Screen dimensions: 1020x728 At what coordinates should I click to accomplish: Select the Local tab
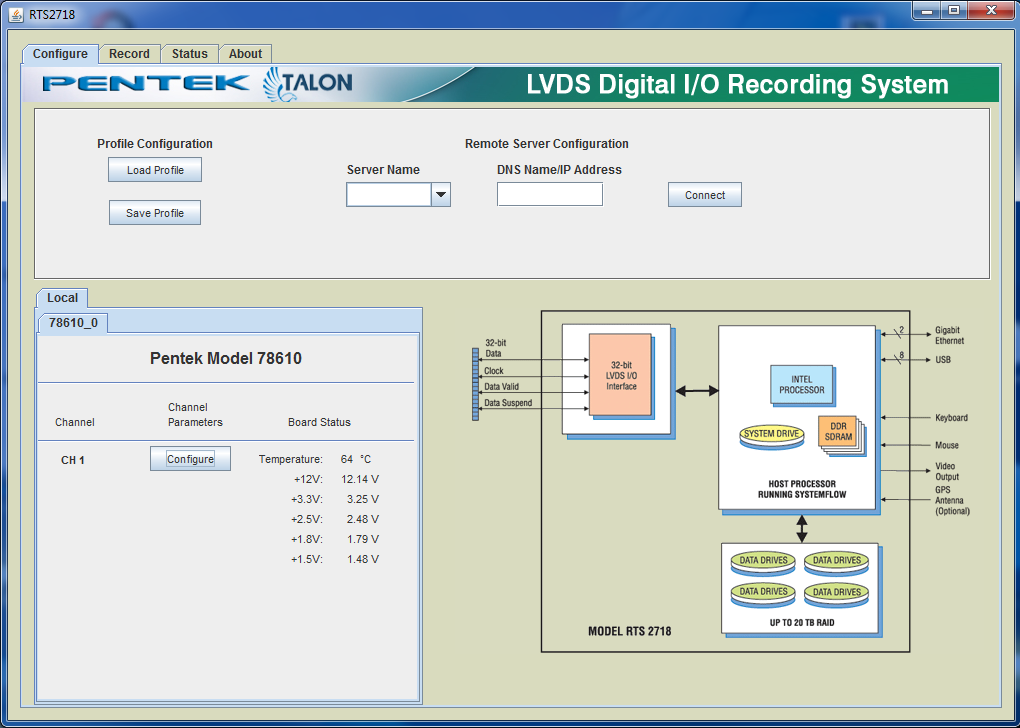click(62, 298)
